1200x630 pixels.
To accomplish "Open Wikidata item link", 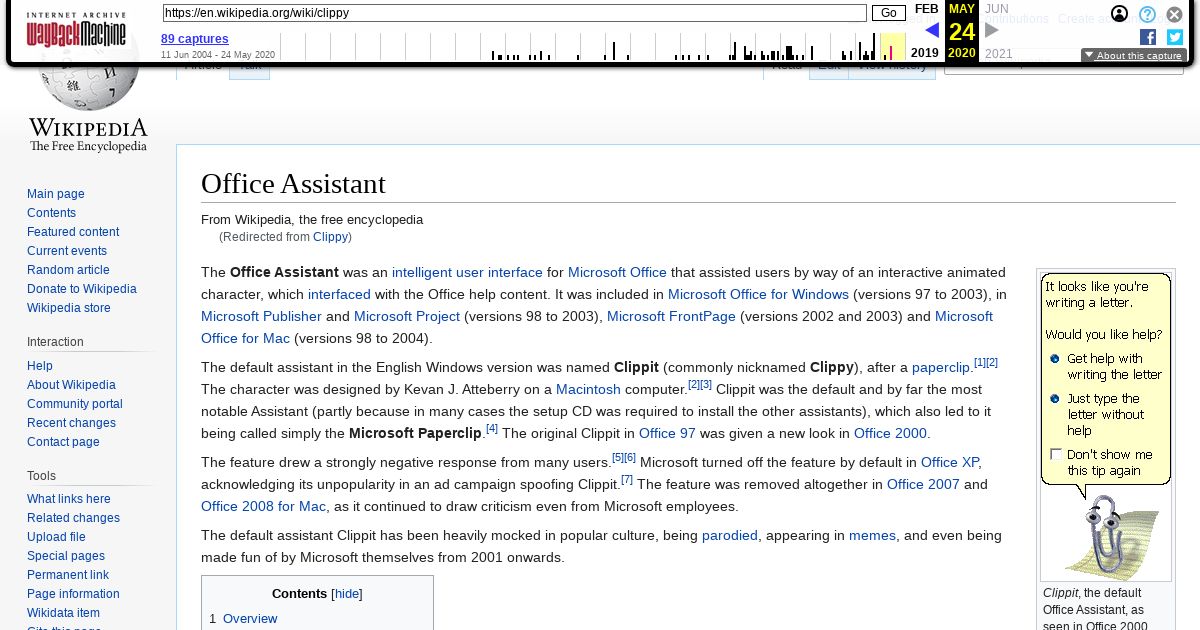I will coord(63,613).
